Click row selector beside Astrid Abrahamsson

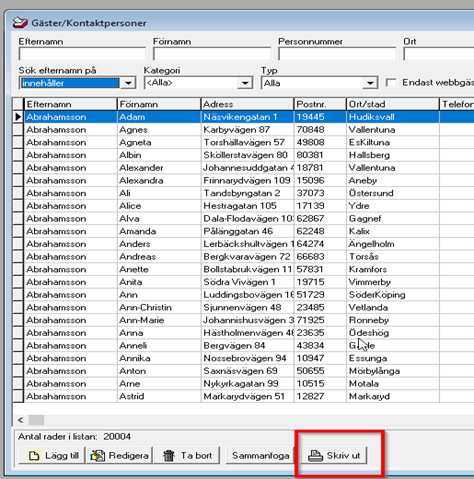(18, 396)
